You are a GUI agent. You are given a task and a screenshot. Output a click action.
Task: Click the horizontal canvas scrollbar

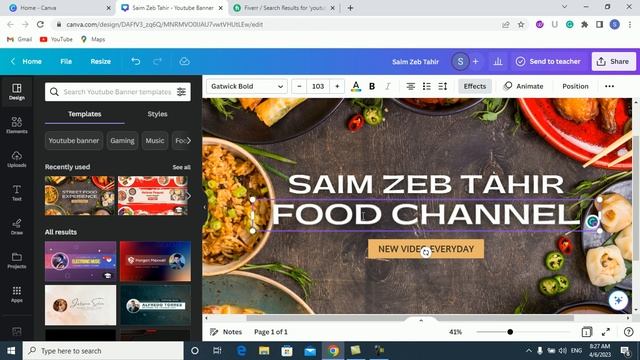pyautogui.click(x=410, y=318)
